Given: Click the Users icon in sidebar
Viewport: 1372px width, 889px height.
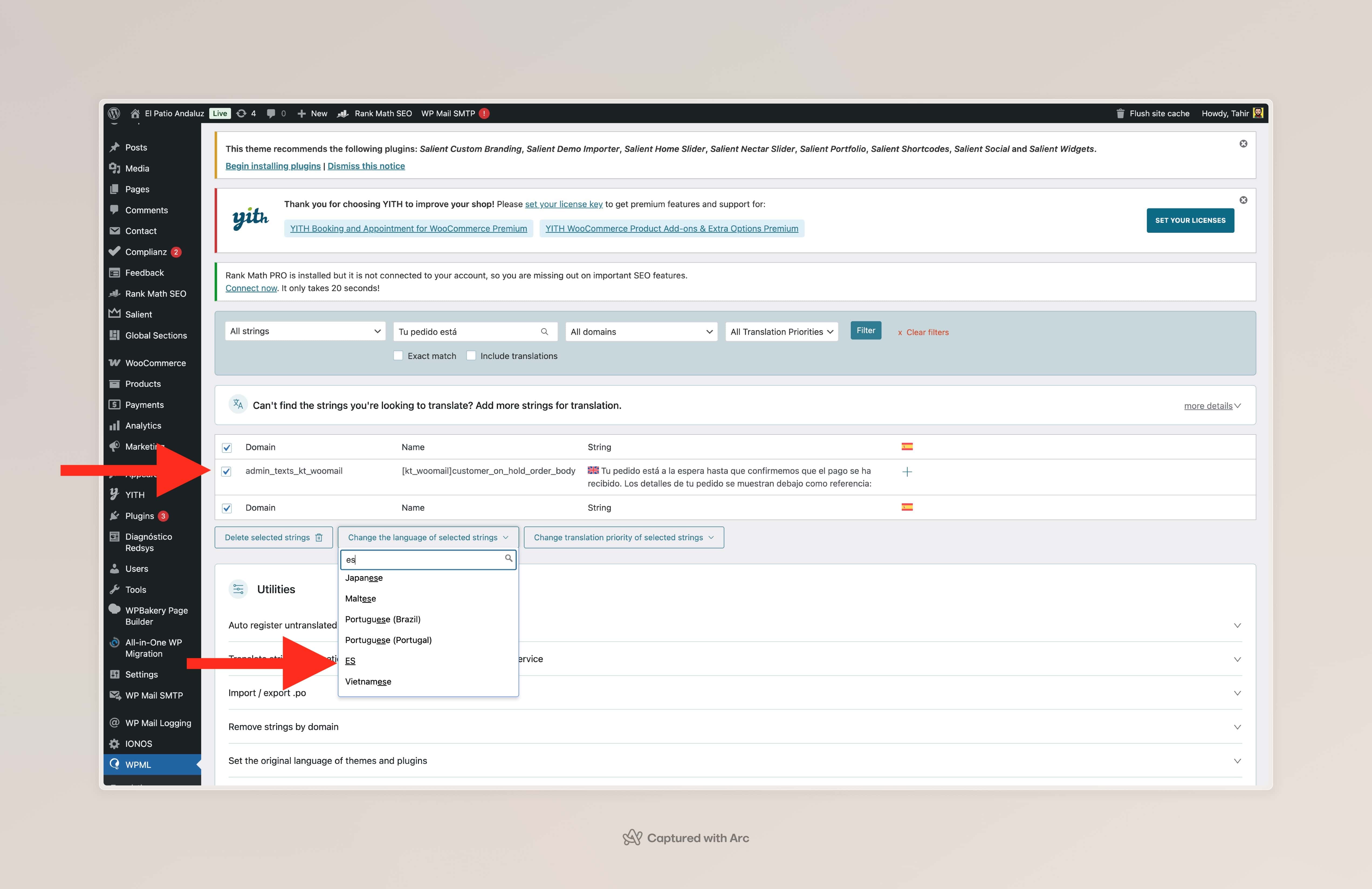Looking at the screenshot, I should click(115, 569).
